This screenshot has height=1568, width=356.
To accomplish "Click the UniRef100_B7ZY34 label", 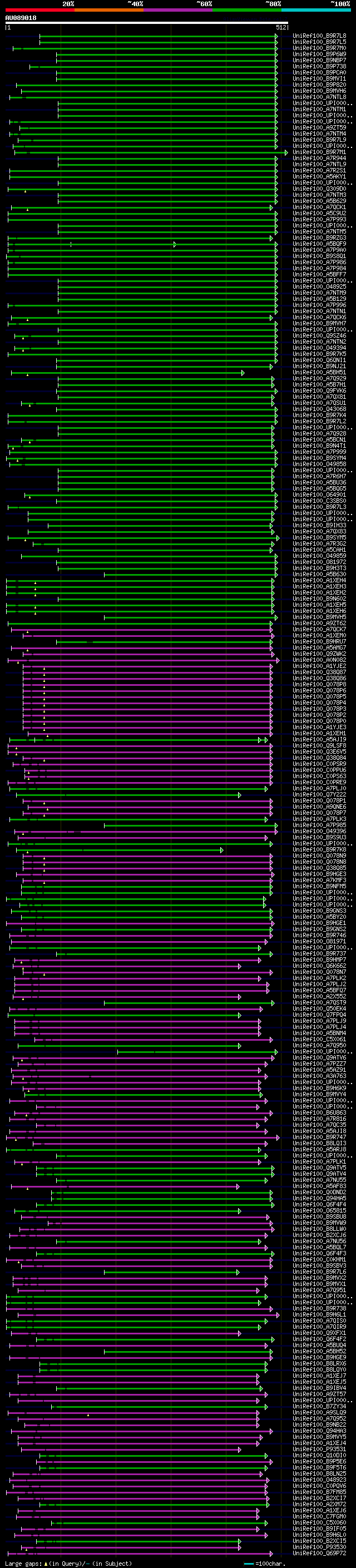I will point(319,1406).
